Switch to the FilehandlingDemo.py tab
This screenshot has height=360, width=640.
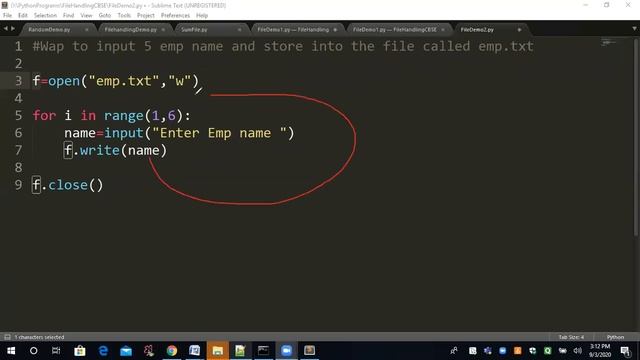pos(130,30)
